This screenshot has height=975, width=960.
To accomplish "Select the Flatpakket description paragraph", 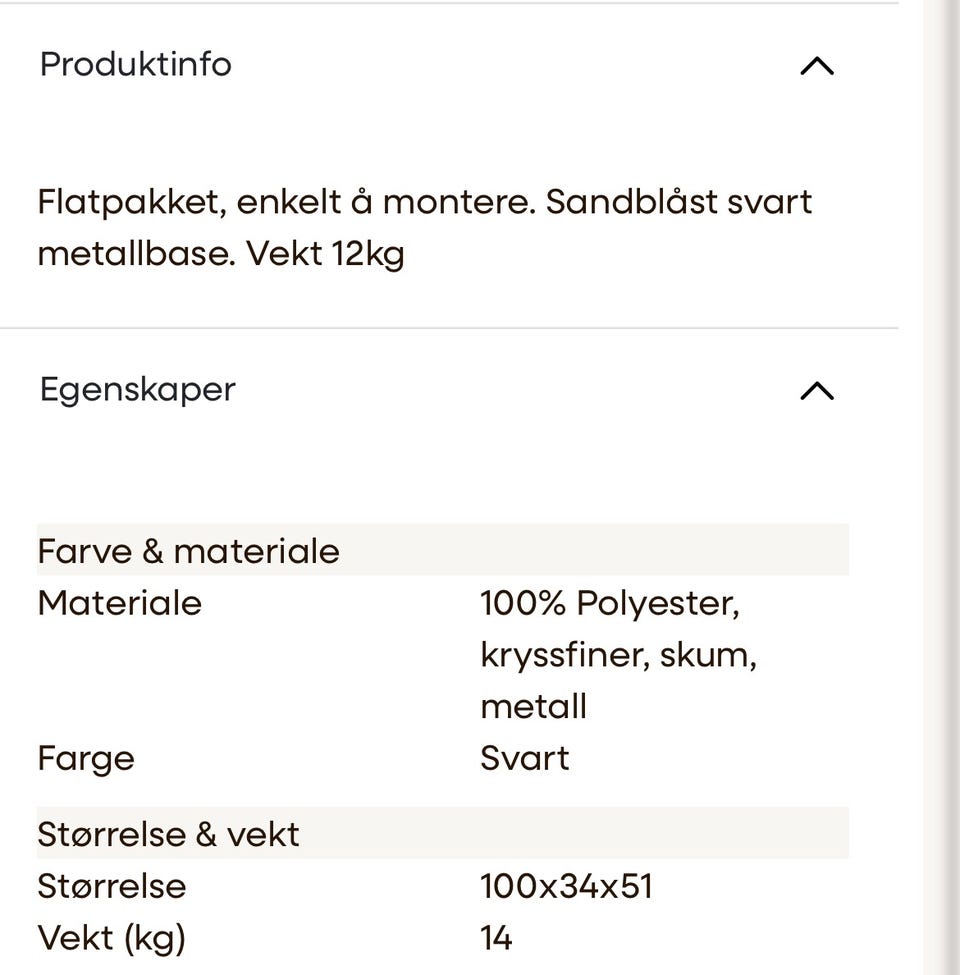I will click(x=425, y=228).
